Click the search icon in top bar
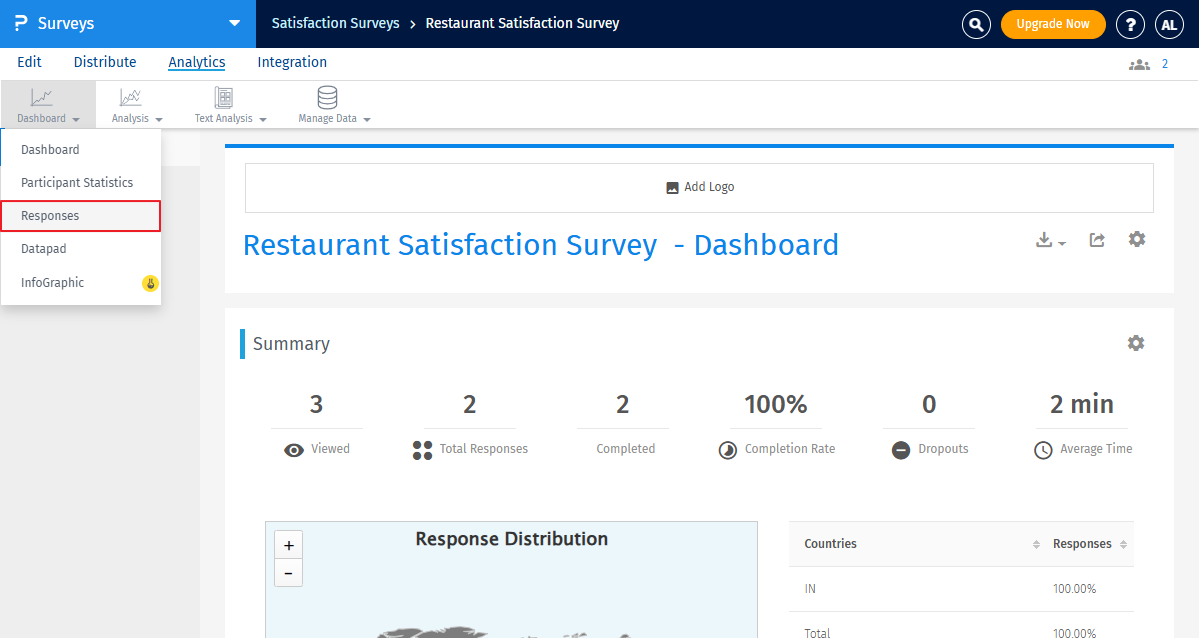The height and width of the screenshot is (638, 1199). click(x=976, y=24)
